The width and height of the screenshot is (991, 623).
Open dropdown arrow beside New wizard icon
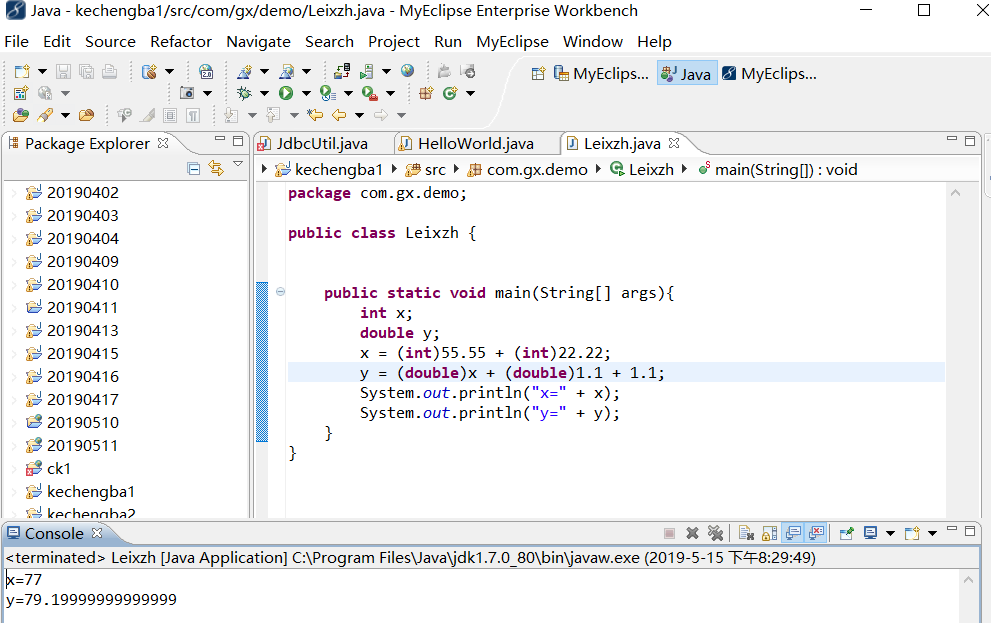point(42,71)
